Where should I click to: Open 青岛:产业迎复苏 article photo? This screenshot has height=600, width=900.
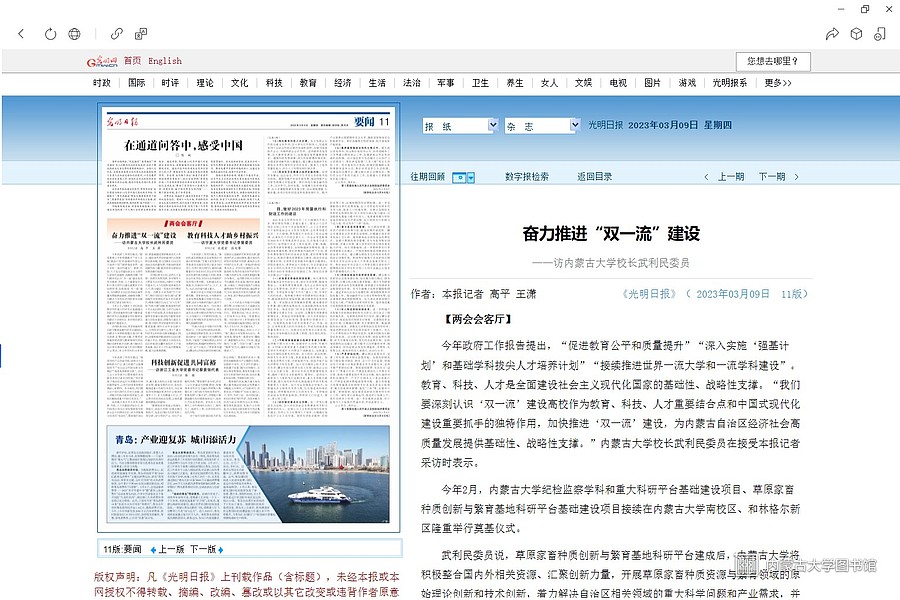319,474
